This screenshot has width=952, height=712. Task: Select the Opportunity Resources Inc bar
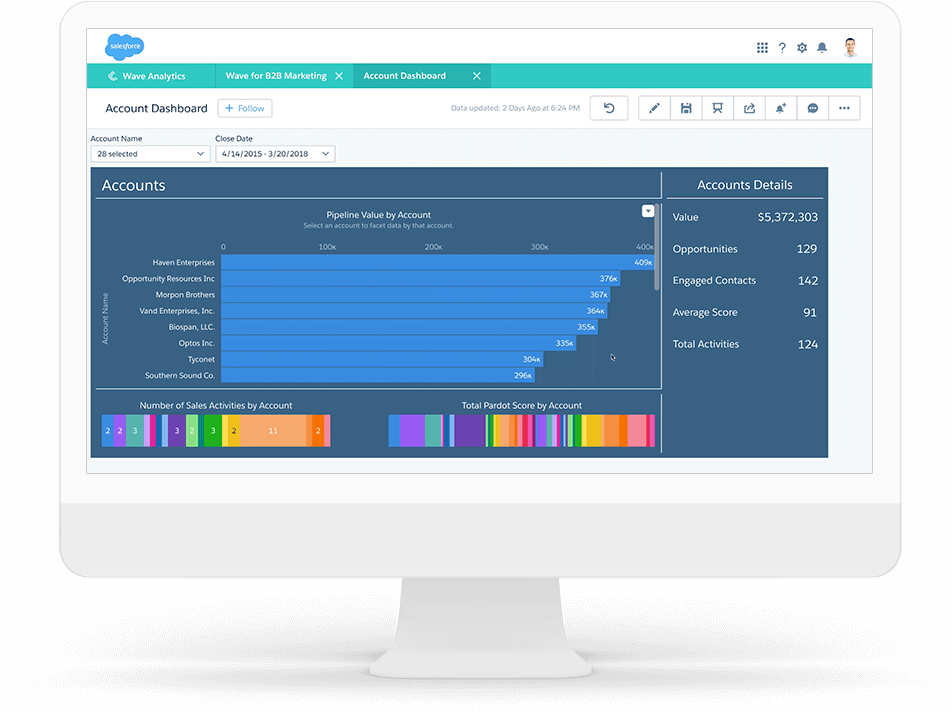[420, 279]
